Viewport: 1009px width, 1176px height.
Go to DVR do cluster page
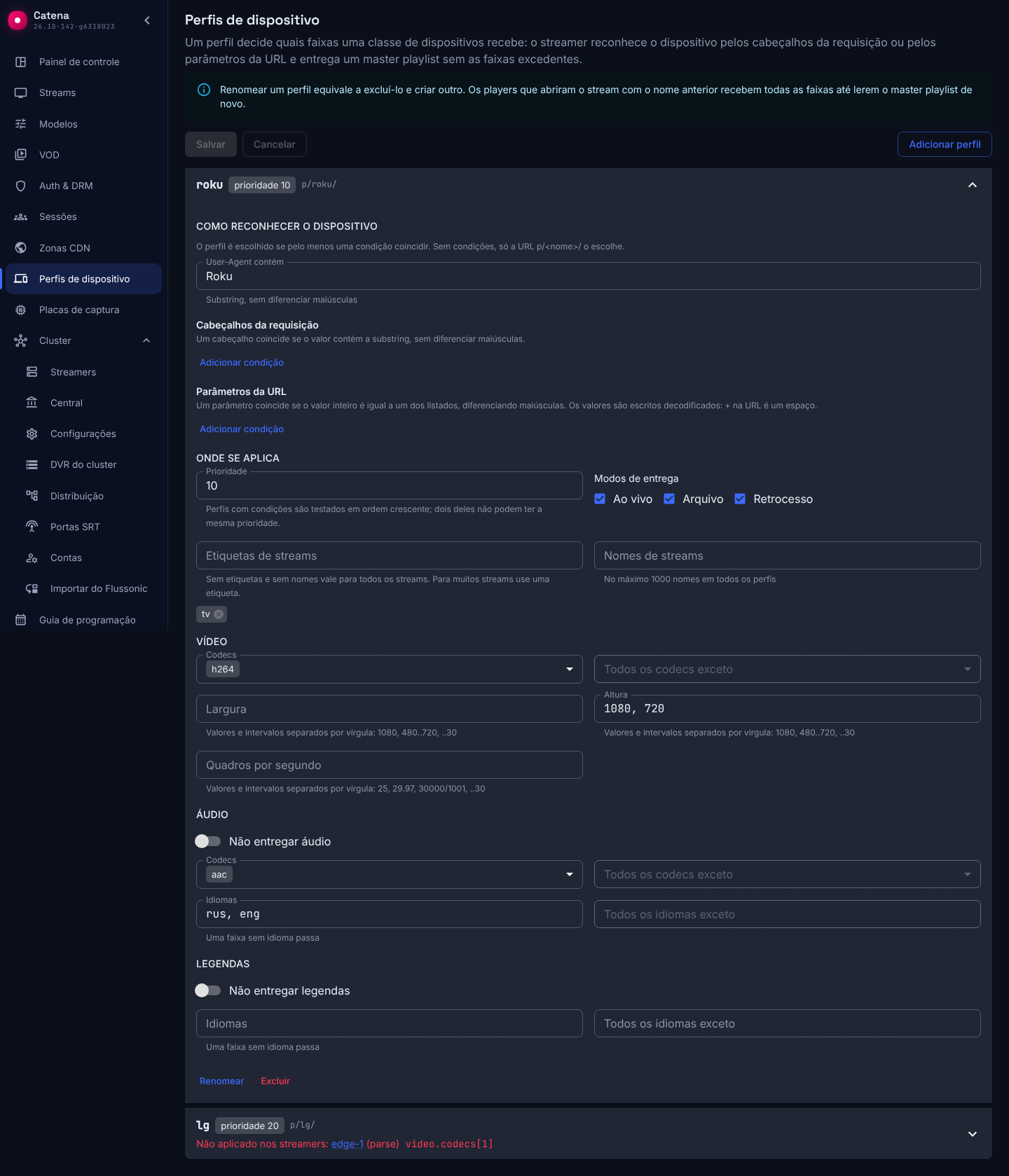[x=84, y=464]
